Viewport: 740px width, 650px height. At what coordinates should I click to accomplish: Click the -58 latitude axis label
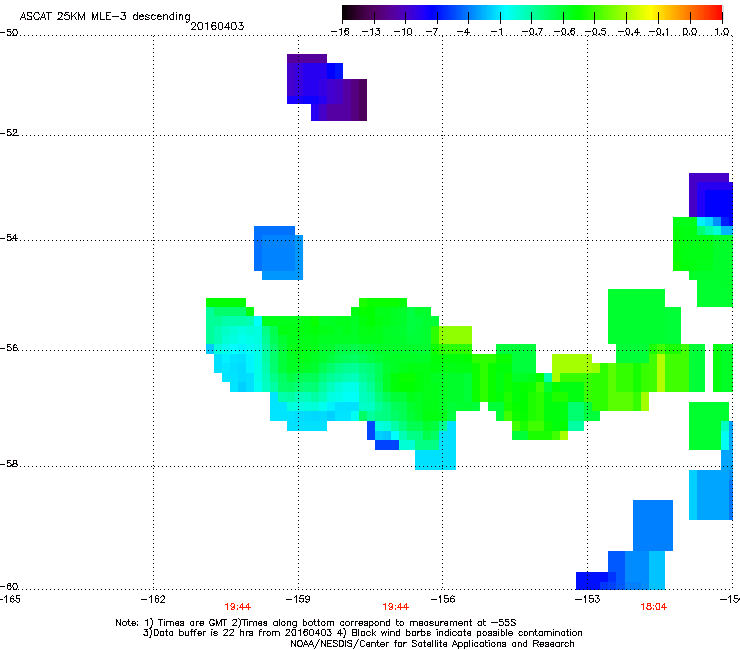[9, 464]
